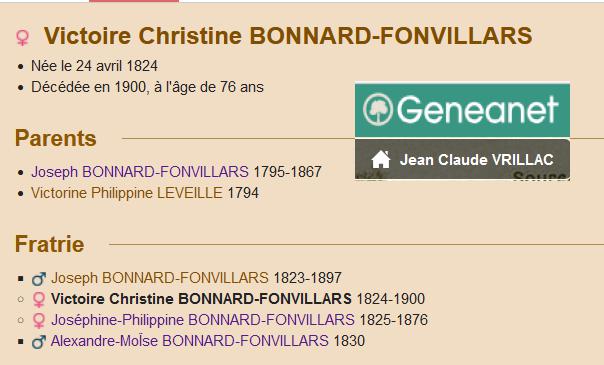Open Alexandre-Moïse BONNARD-FONVILLARS profile
604x365 pixels.
tap(190, 341)
